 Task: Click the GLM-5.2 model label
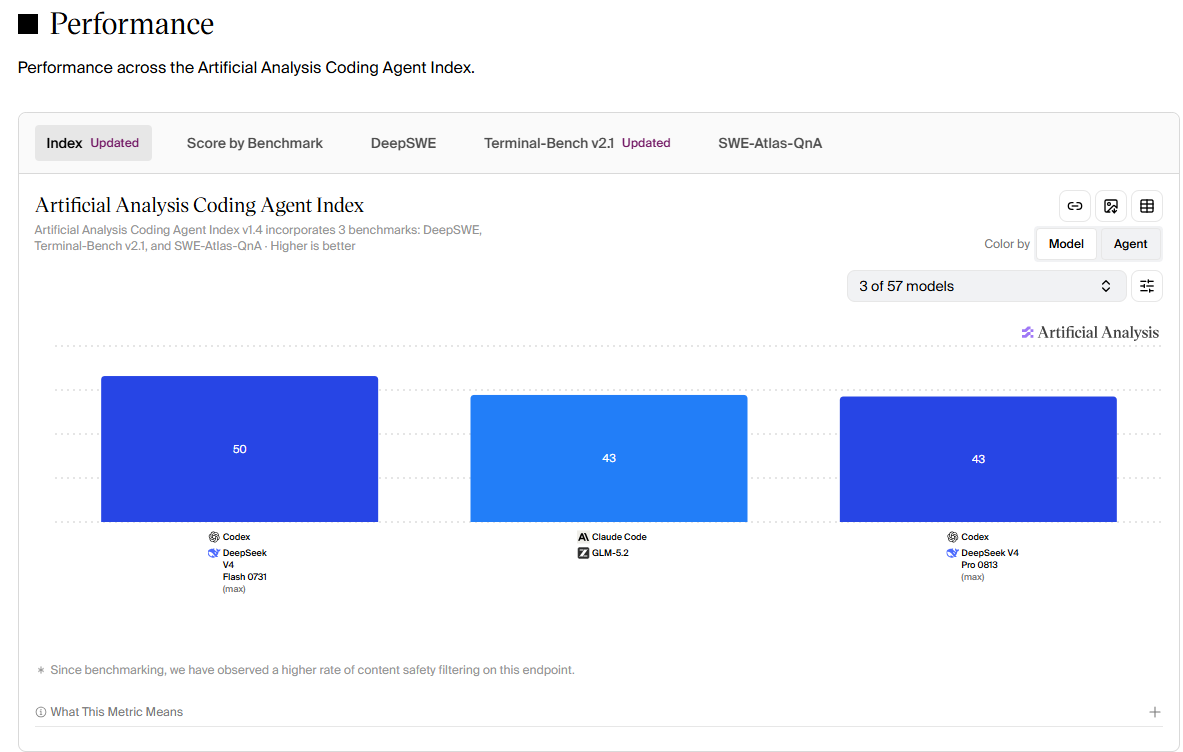[610, 553]
